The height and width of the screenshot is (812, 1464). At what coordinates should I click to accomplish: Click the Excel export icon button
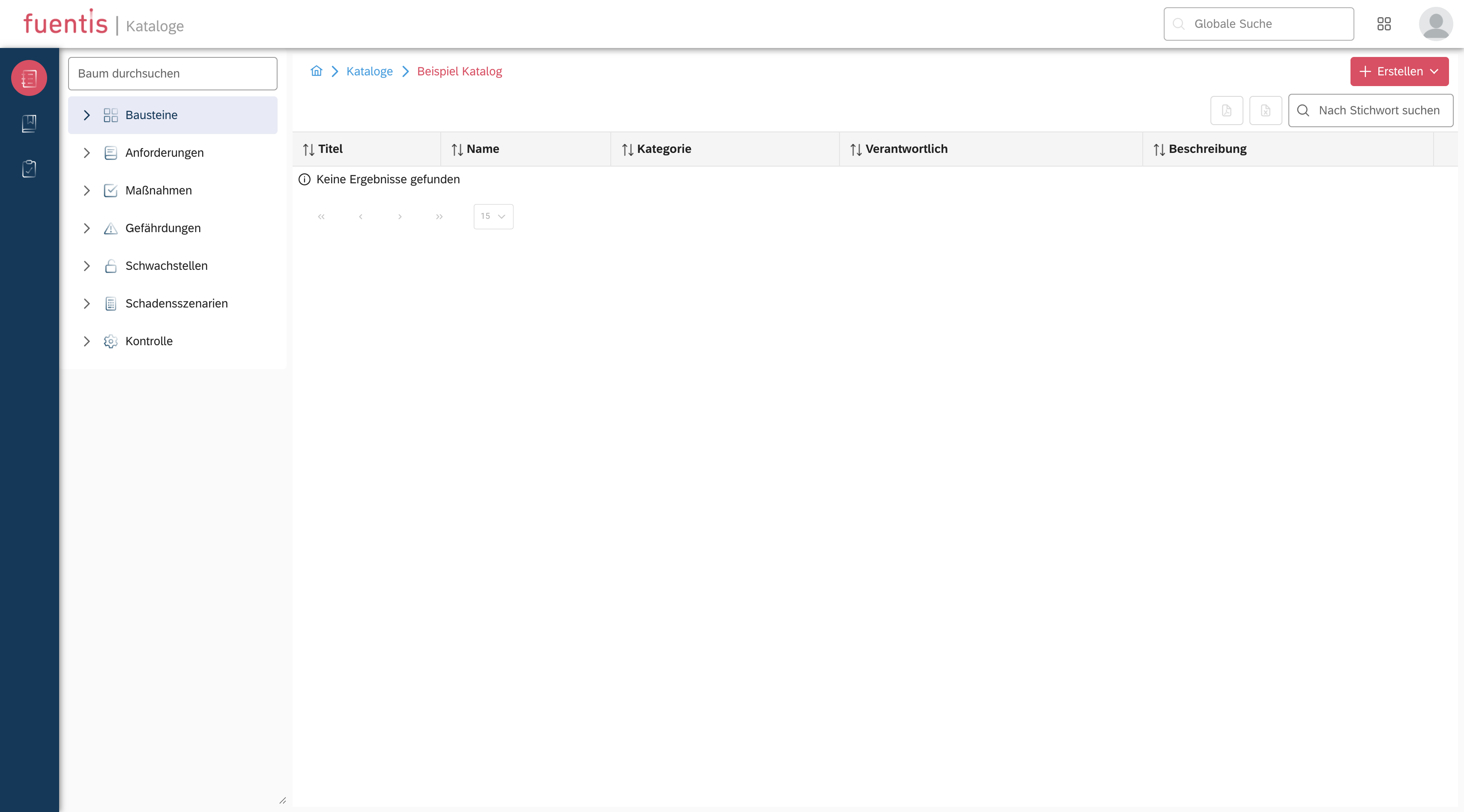(x=1265, y=110)
